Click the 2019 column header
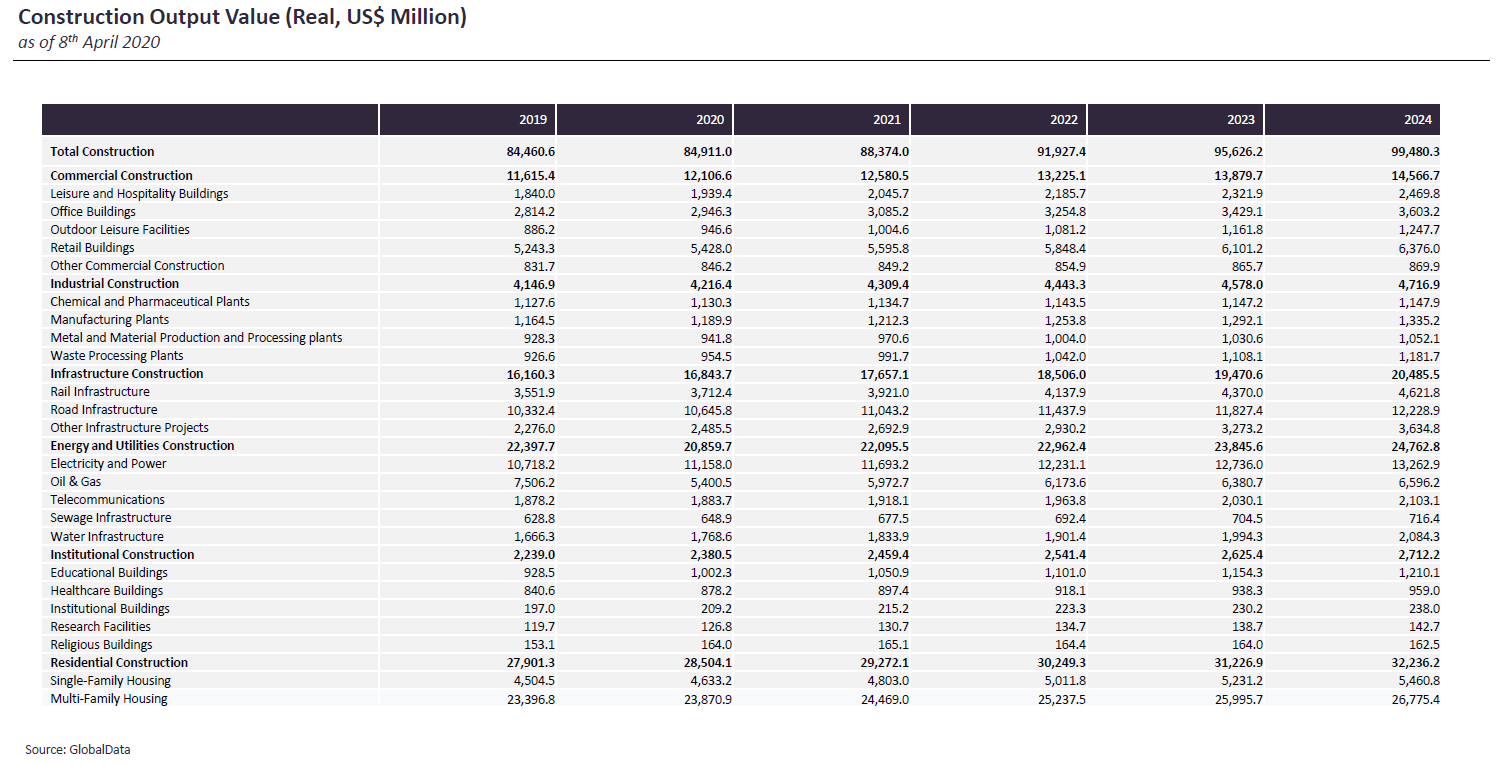Viewport: 1510px width, 765px height. (x=532, y=120)
